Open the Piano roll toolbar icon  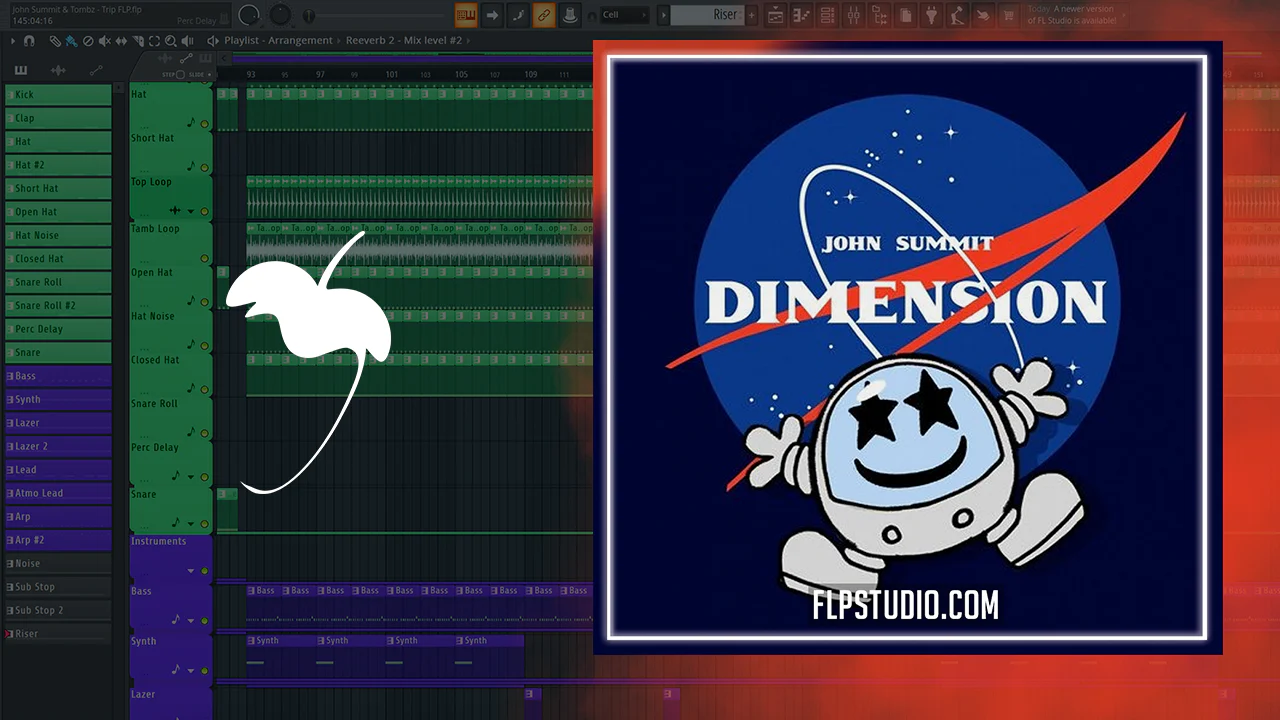(x=802, y=15)
